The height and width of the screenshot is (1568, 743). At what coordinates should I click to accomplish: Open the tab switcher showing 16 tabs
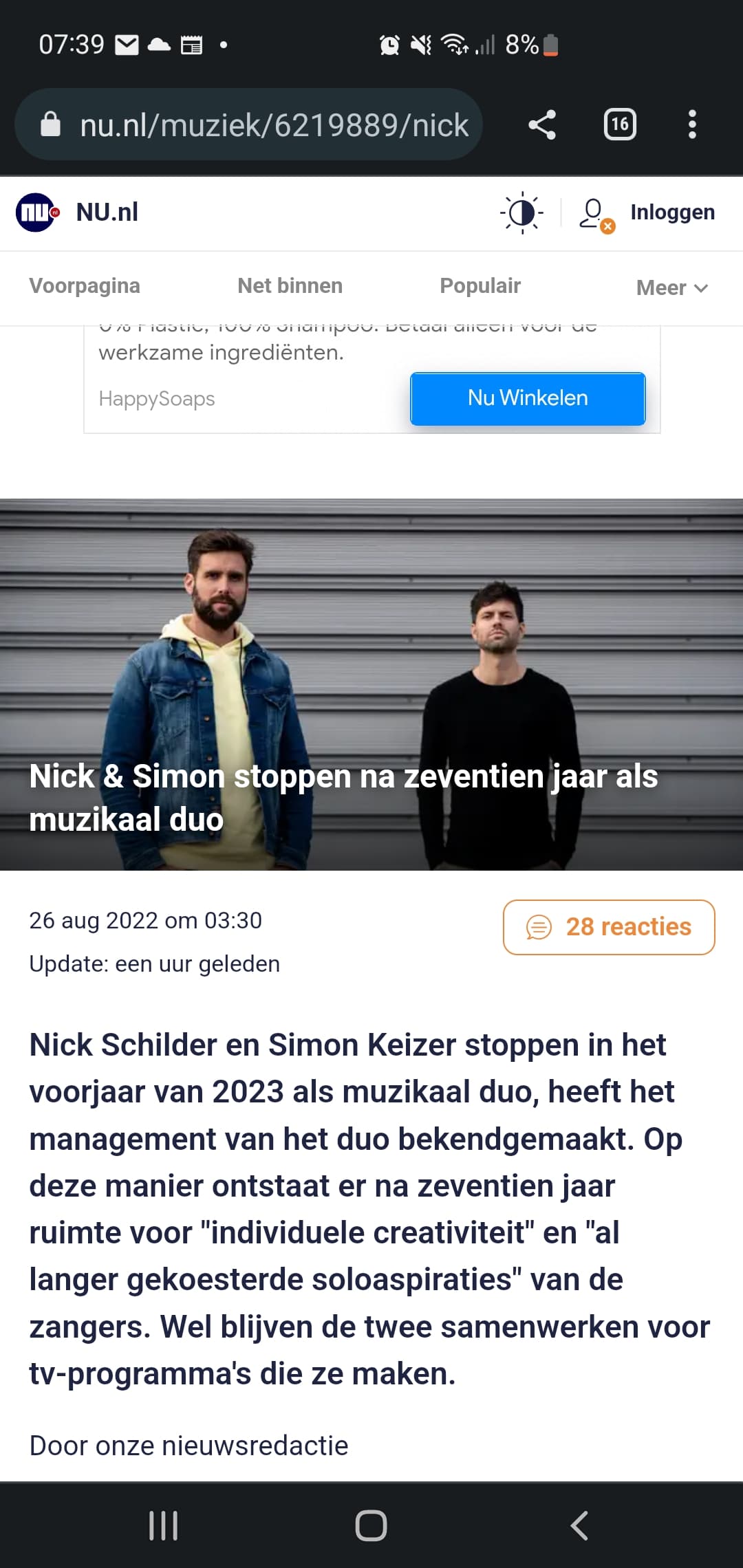[620, 124]
